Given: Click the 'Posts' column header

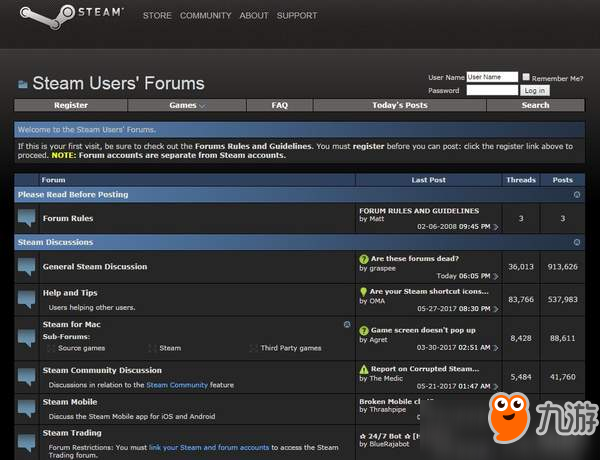Looking at the screenshot, I should (562, 180).
